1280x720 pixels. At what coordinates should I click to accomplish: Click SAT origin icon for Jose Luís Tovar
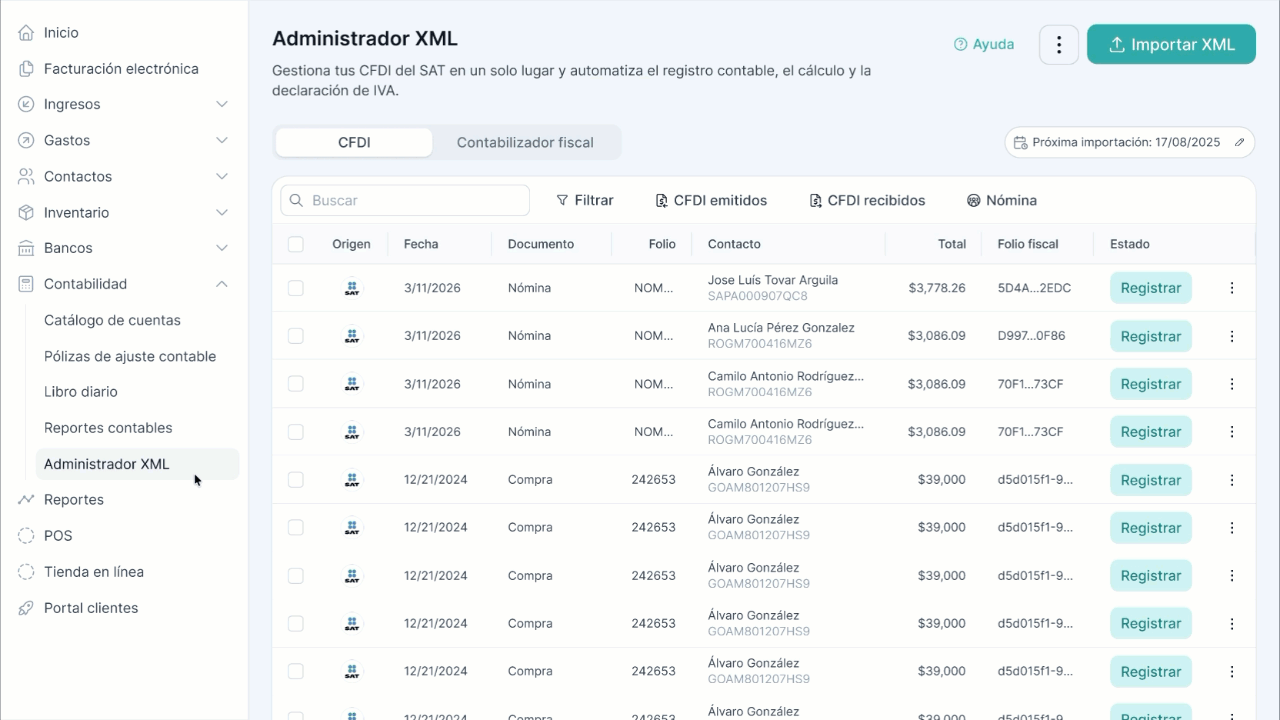(352, 288)
